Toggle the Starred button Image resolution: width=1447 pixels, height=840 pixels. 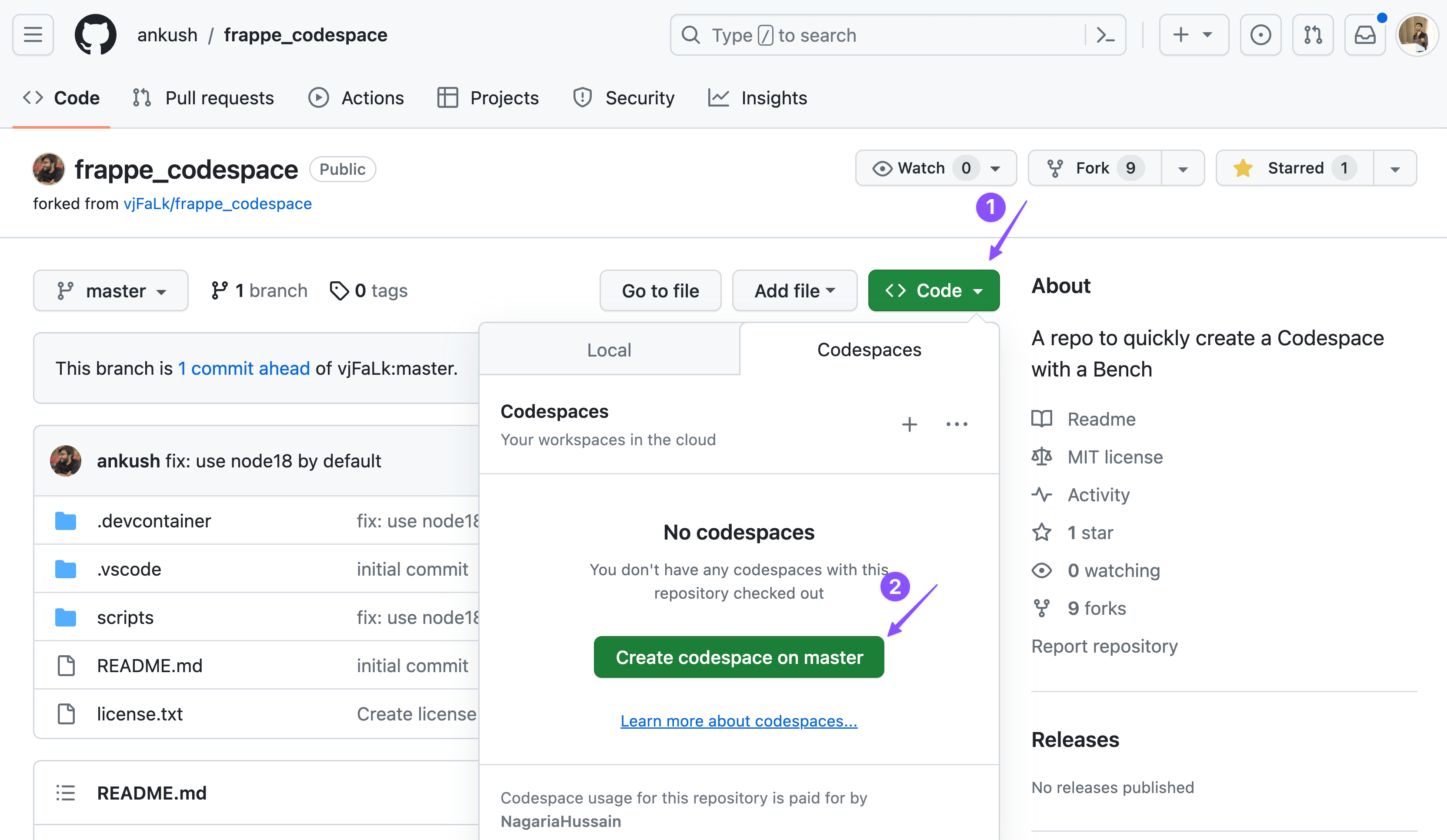pyautogui.click(x=1295, y=168)
